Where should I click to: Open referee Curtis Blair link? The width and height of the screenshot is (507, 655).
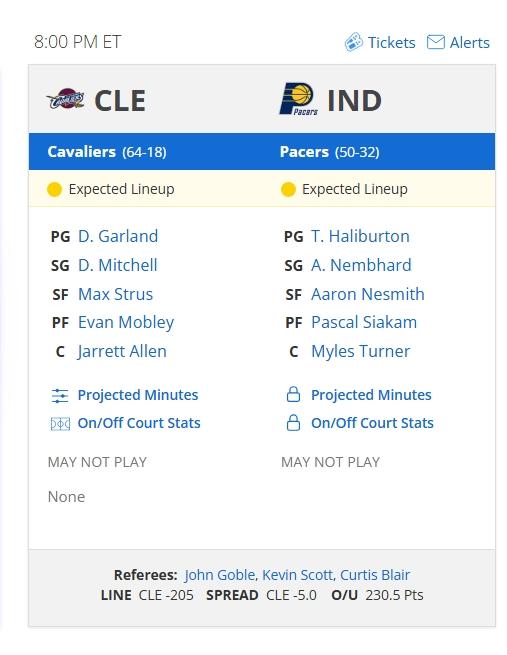point(375,575)
